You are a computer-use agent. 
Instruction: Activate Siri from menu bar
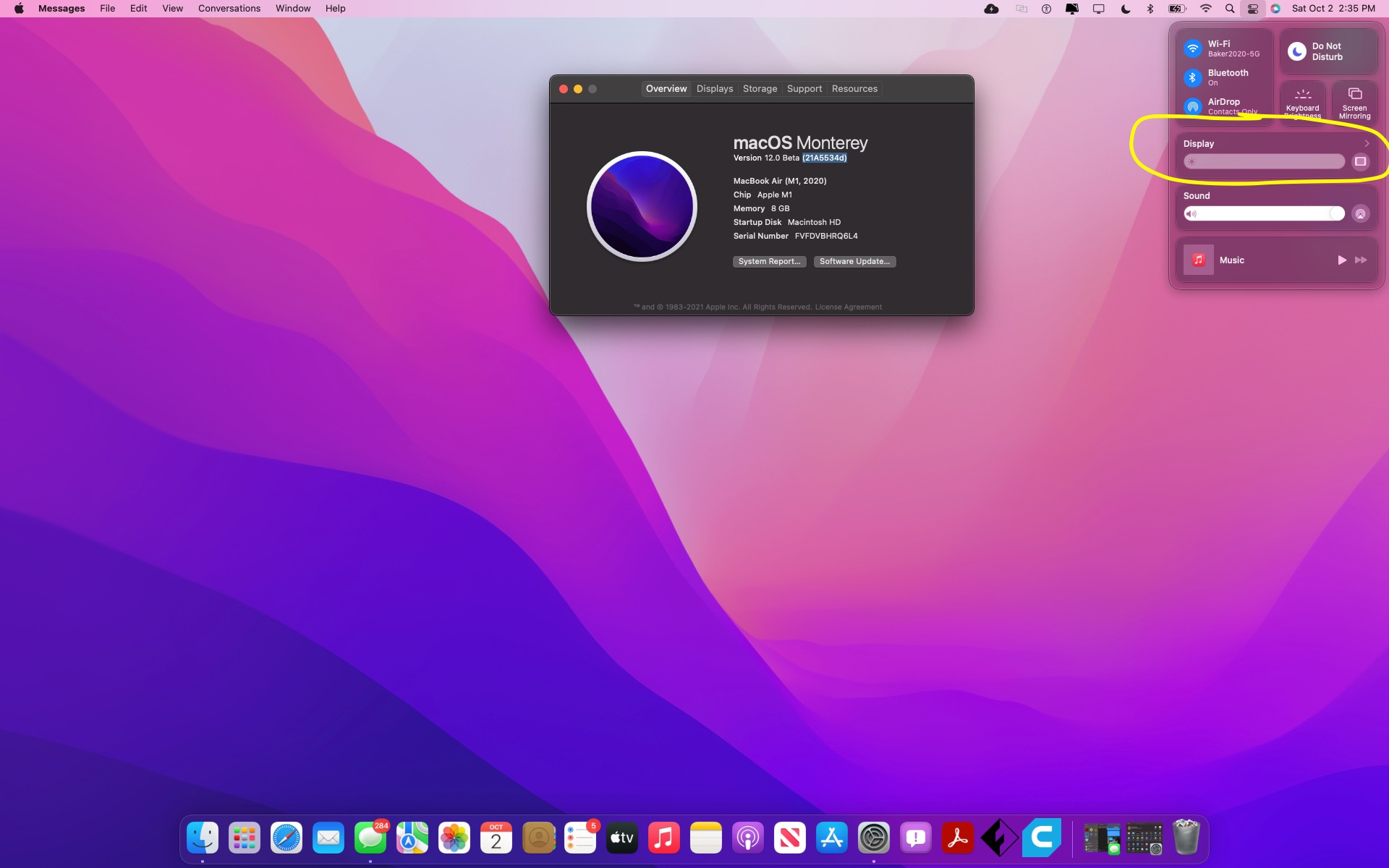1275,9
